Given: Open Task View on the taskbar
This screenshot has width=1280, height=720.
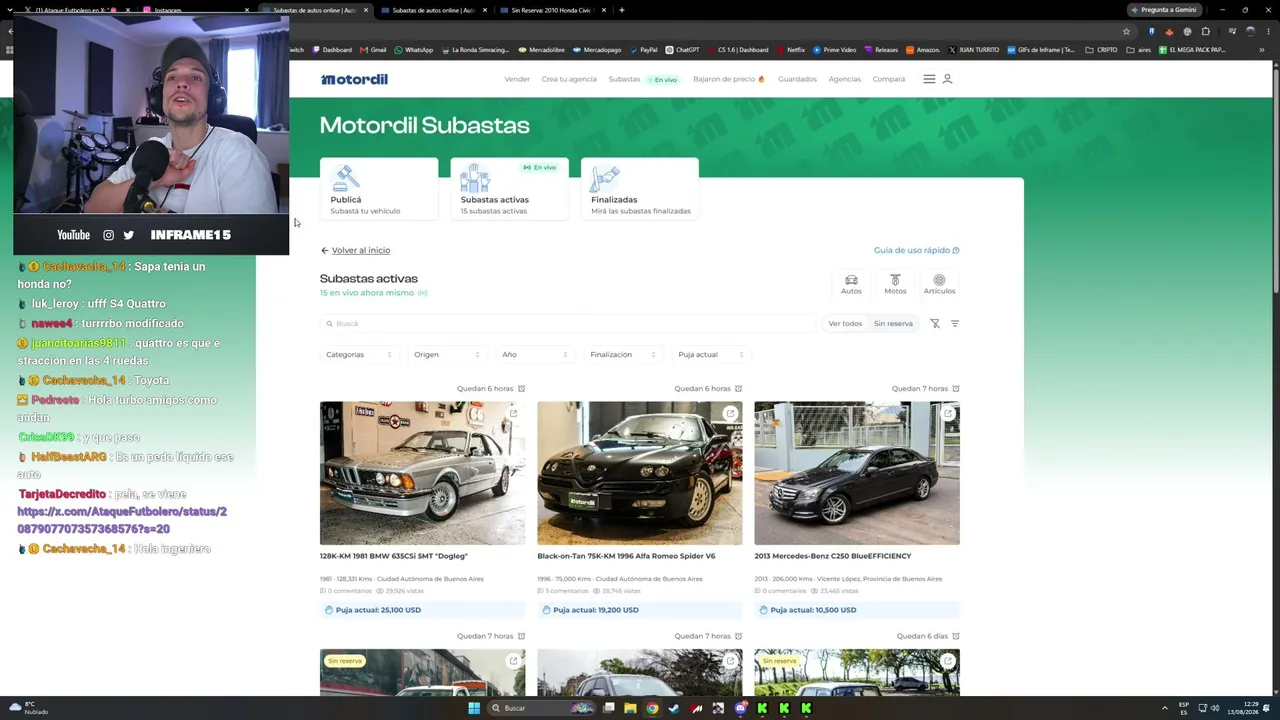Looking at the screenshot, I should (608, 708).
